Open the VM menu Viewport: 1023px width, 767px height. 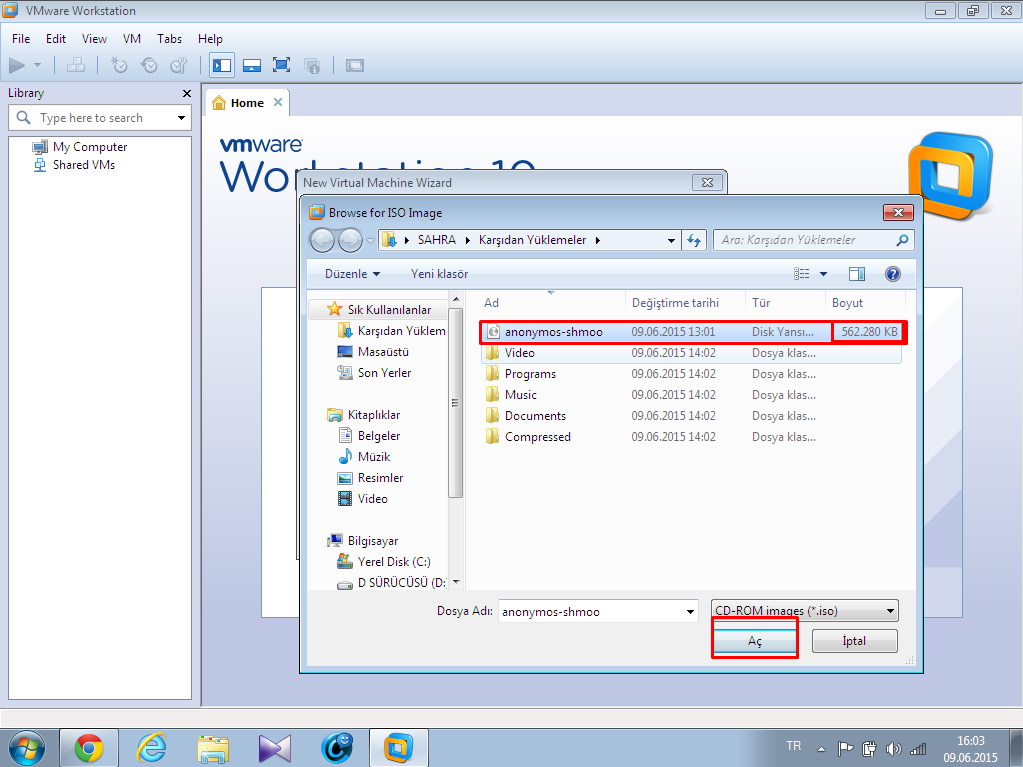[x=132, y=39]
